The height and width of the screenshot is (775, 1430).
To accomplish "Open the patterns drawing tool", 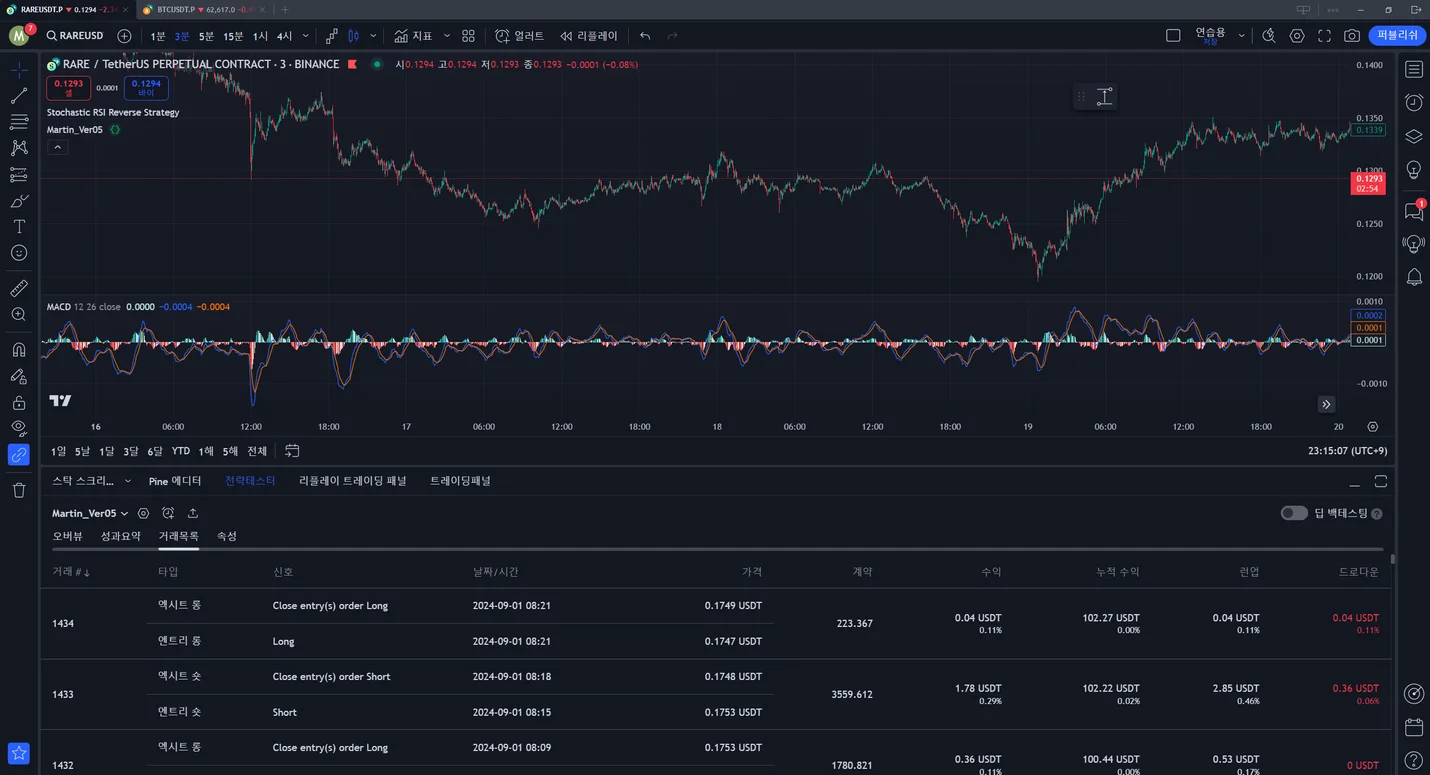I will click(19, 148).
